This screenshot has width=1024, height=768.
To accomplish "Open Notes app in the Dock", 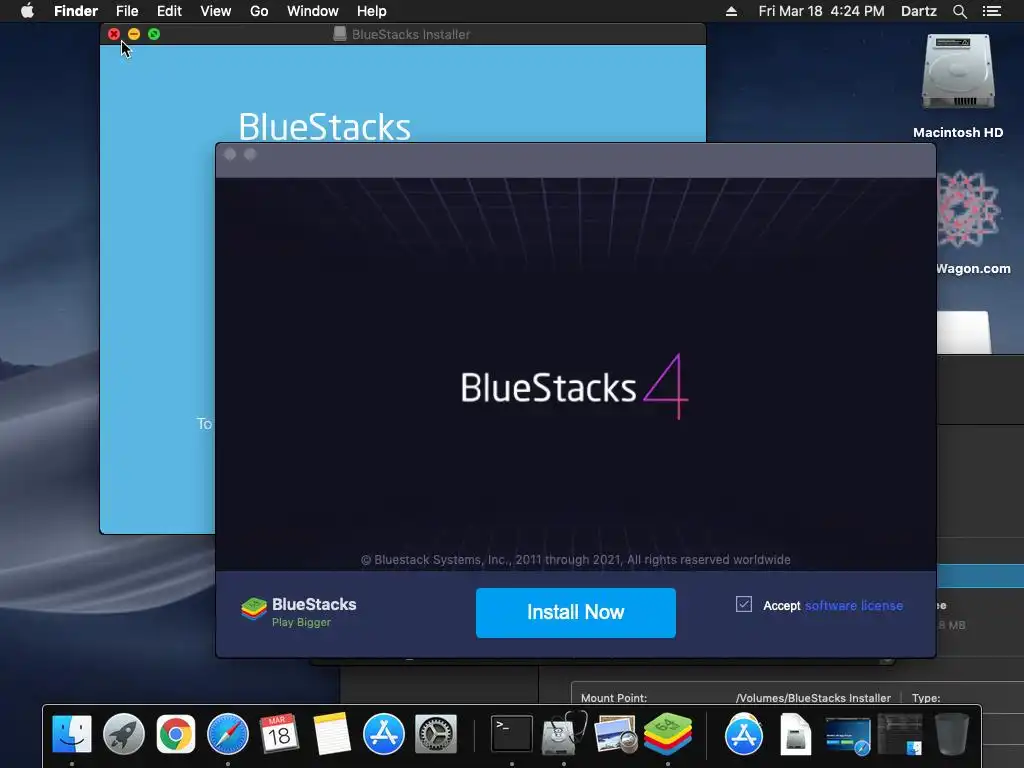I will pyautogui.click(x=332, y=734).
